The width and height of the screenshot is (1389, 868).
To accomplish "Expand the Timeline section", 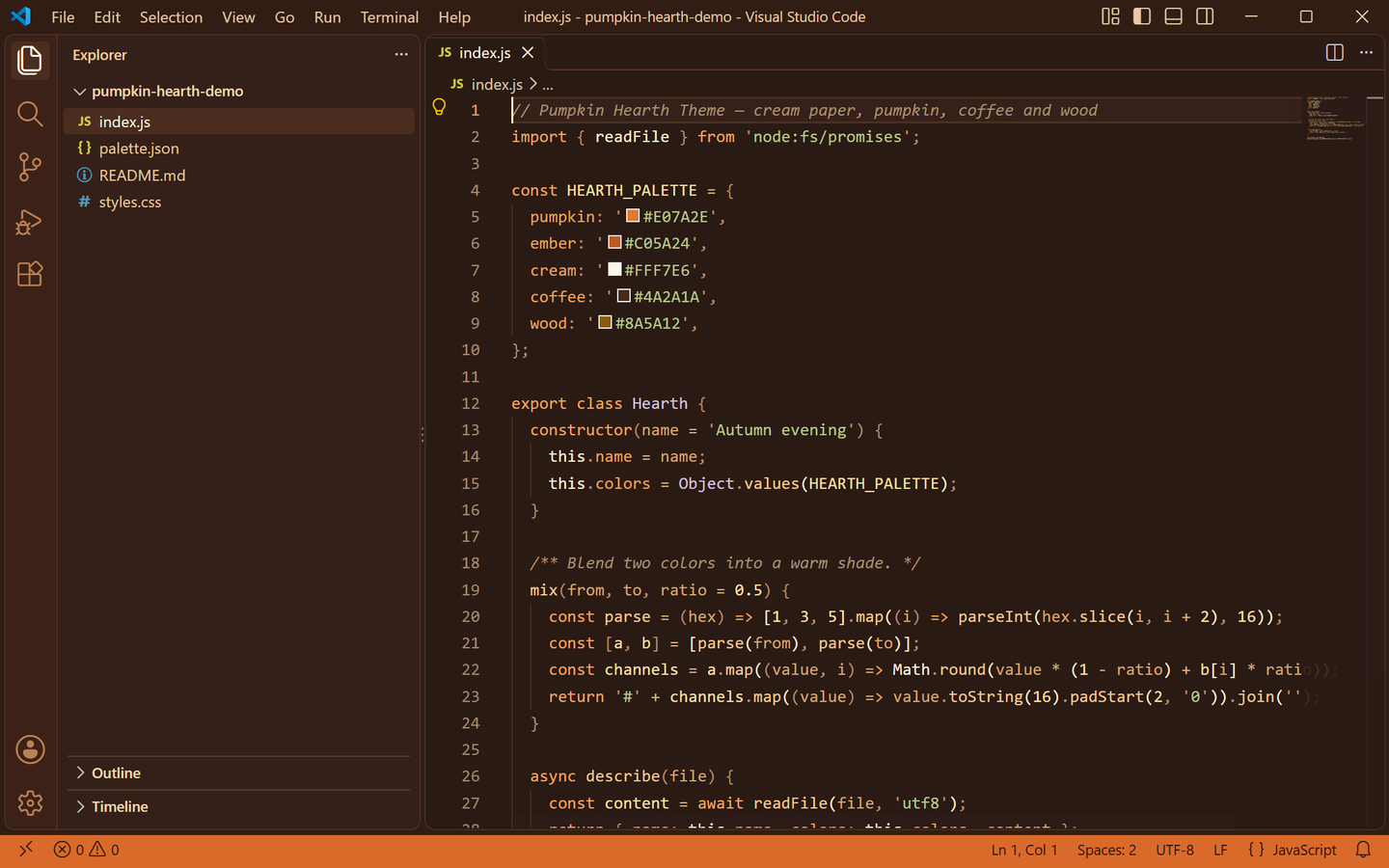I will [x=241, y=806].
